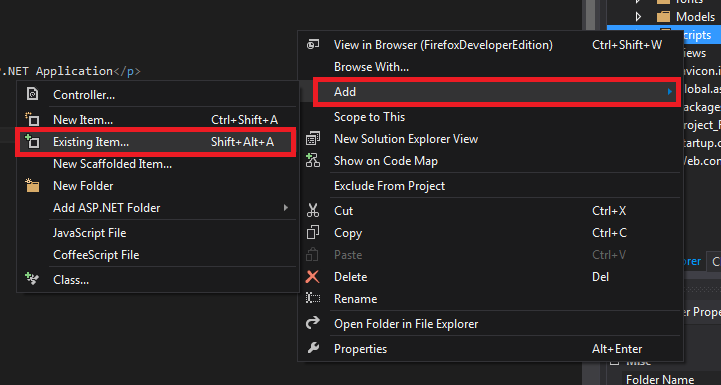Click the Rename icon
The image size is (721, 385).
pos(313,299)
